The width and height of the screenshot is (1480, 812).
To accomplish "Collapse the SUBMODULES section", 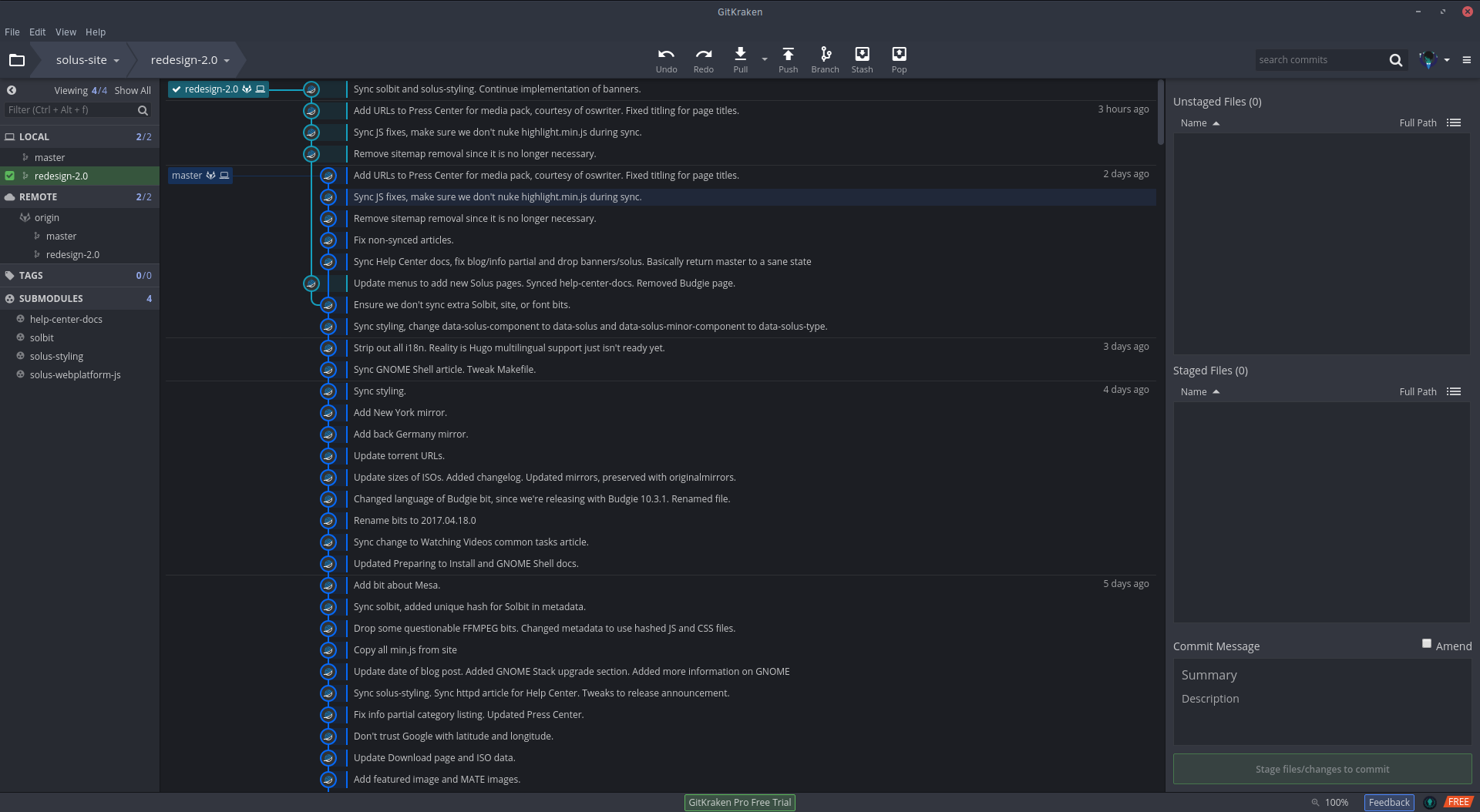I will (79, 298).
